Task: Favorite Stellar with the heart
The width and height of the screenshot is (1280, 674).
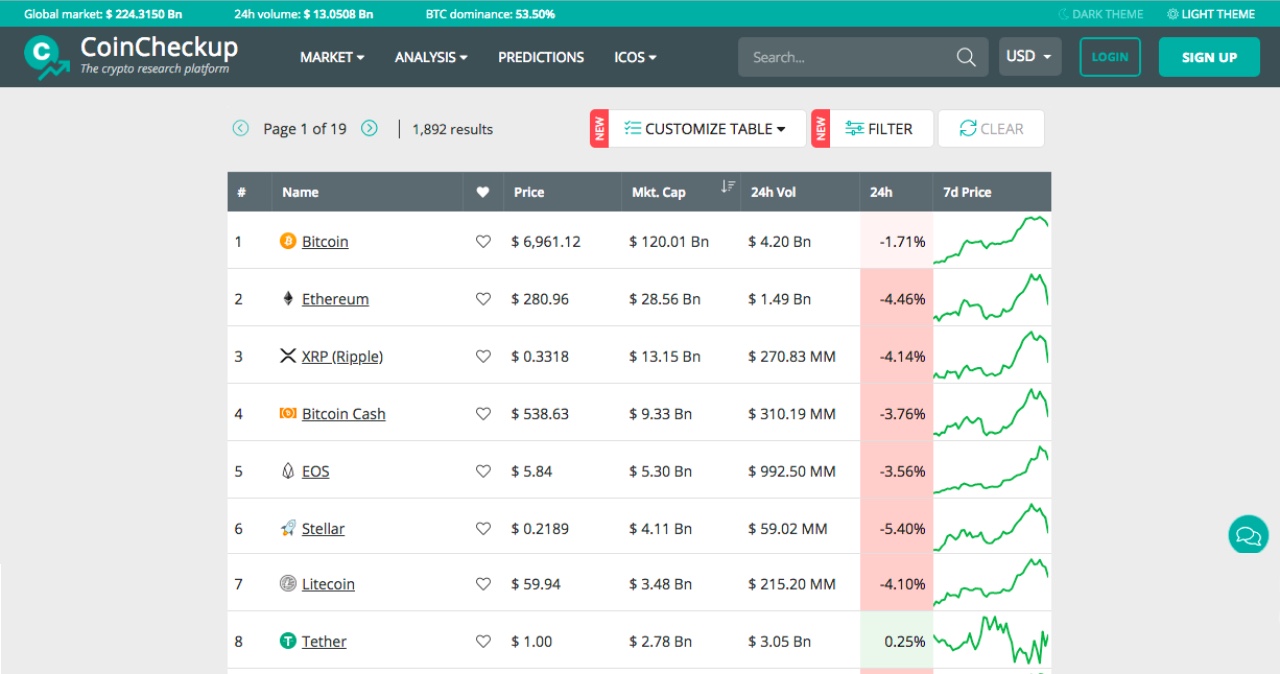Action: [483, 528]
